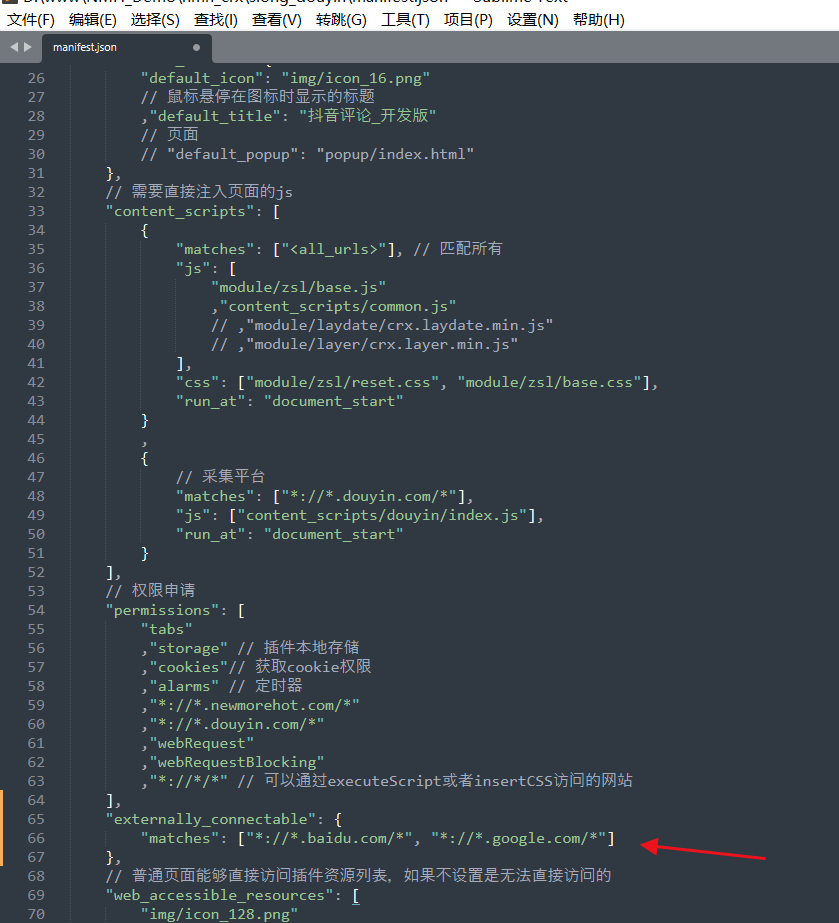Click "tabs" permission string
Screen dimensions: 839x923
(167, 629)
